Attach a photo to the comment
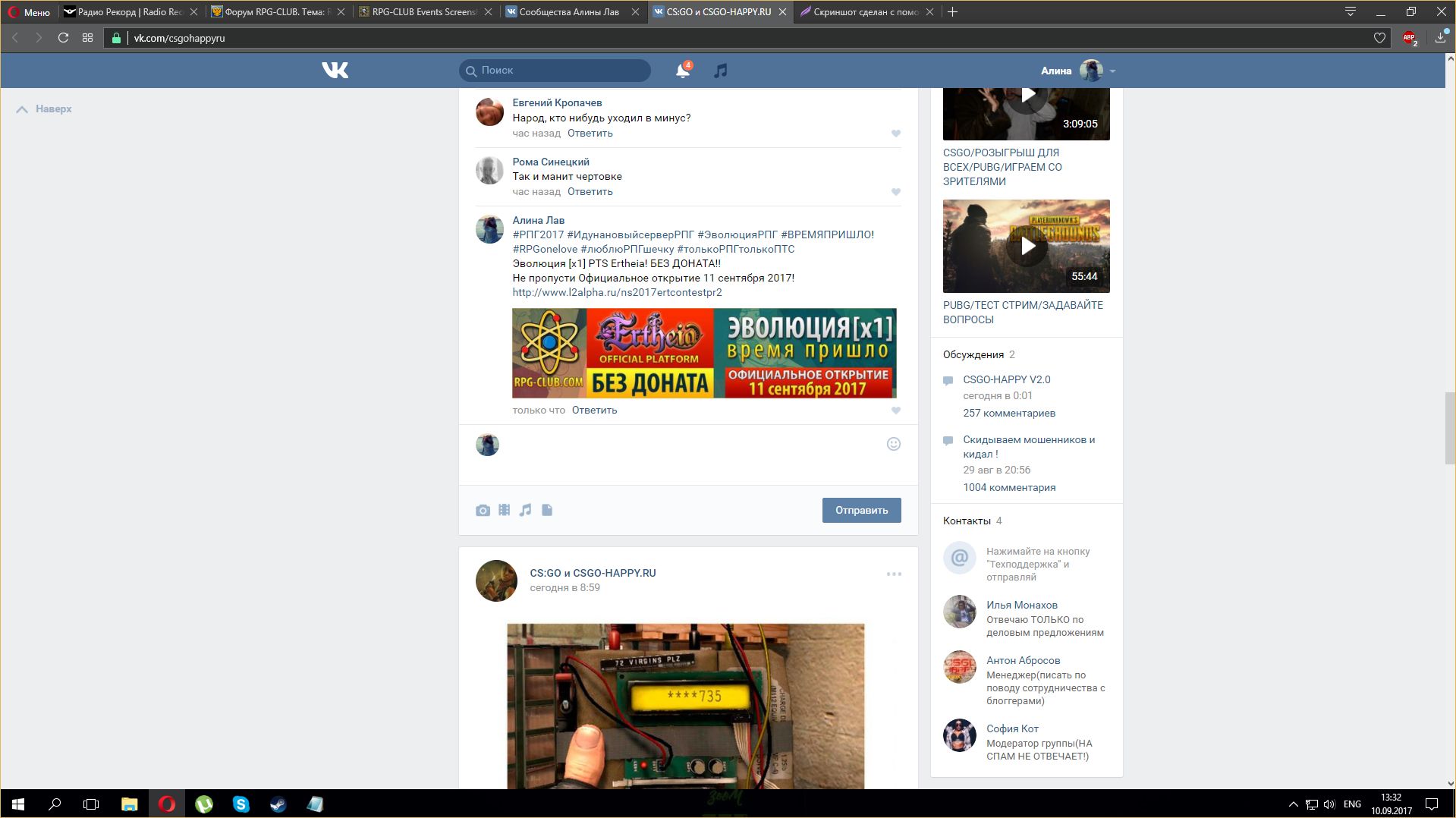 (x=483, y=510)
